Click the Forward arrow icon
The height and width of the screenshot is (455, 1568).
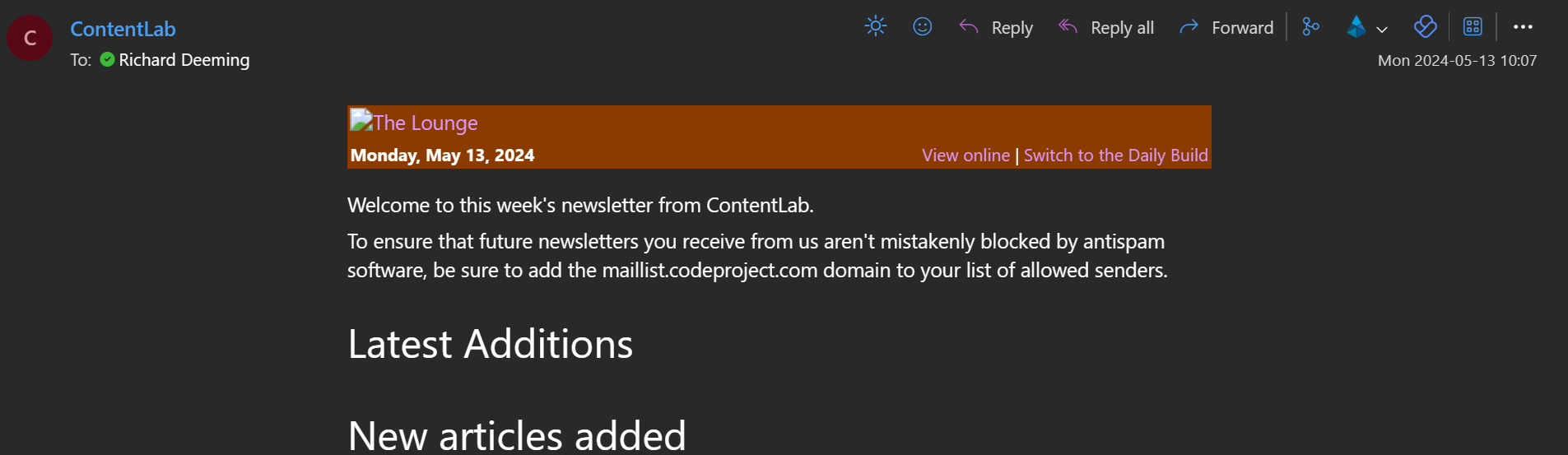(1189, 27)
